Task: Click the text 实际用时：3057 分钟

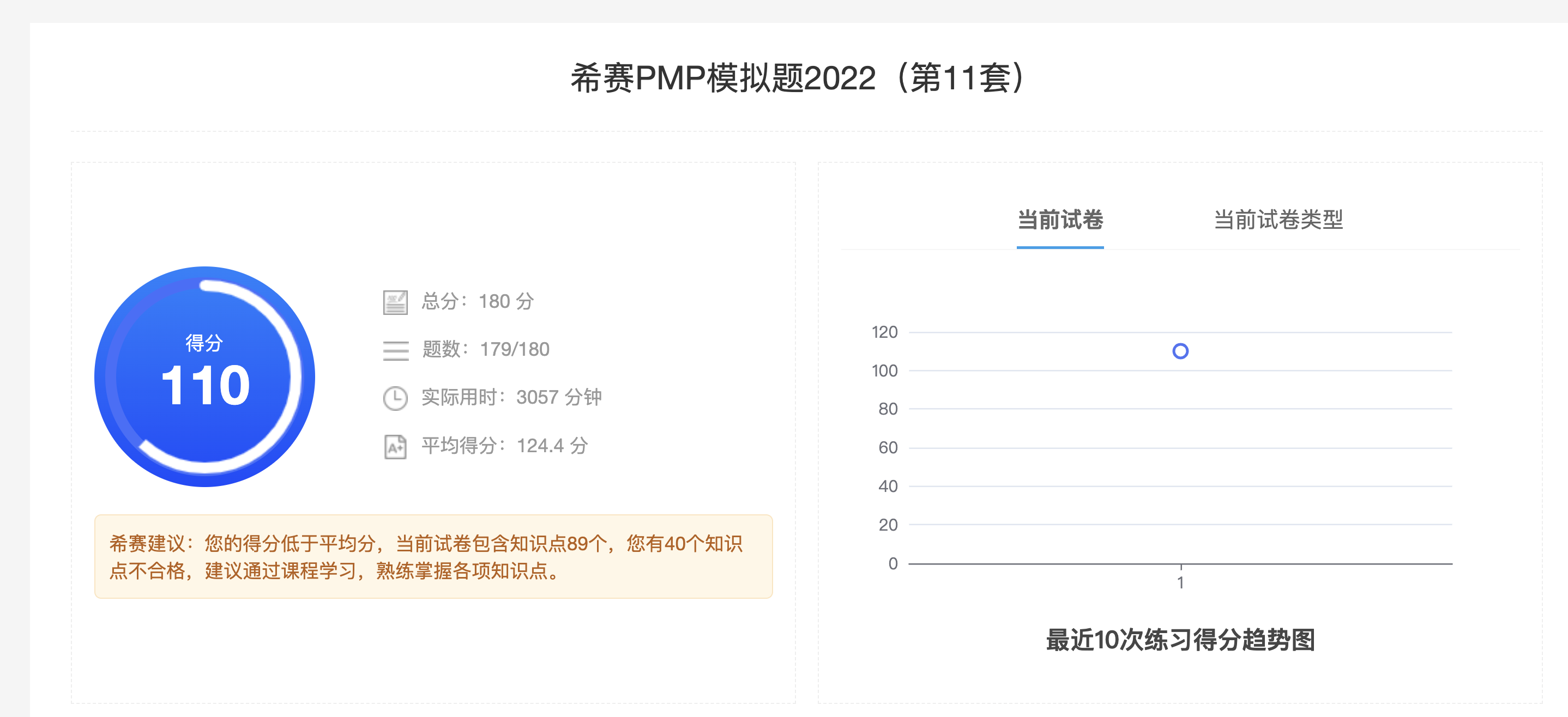Action: (511, 398)
